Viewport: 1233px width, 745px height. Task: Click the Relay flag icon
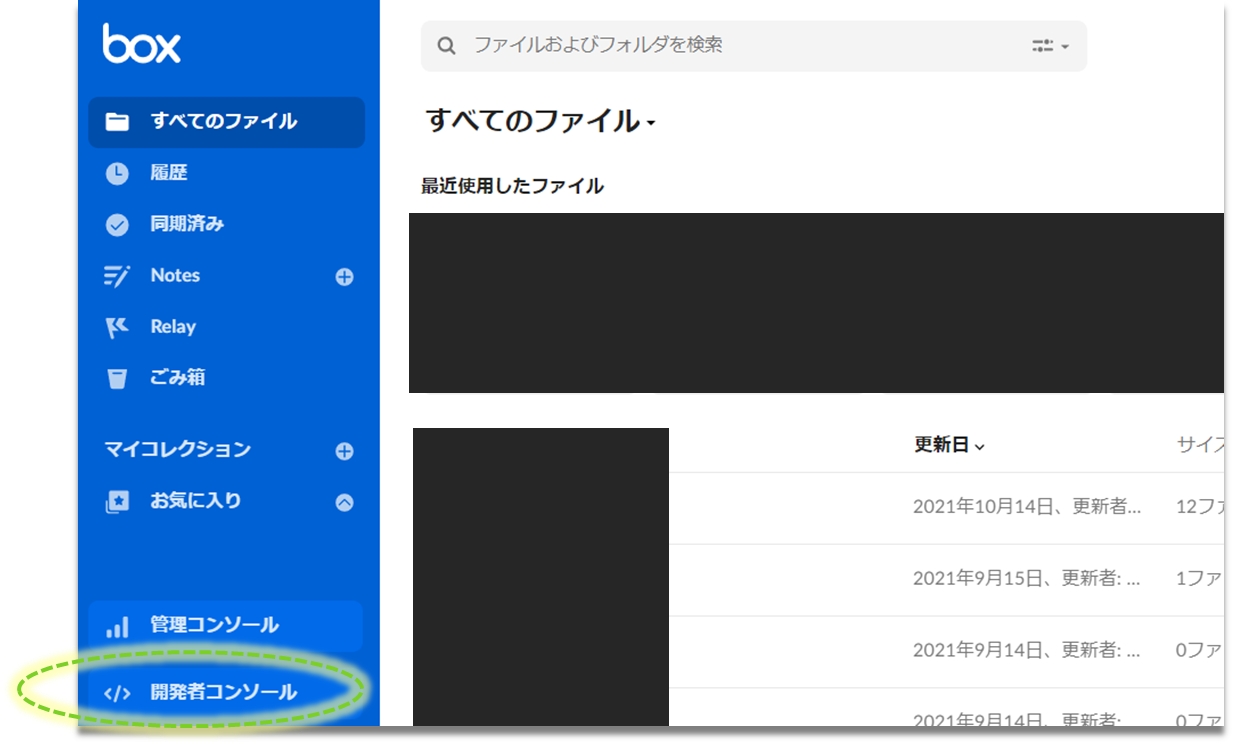pos(117,327)
